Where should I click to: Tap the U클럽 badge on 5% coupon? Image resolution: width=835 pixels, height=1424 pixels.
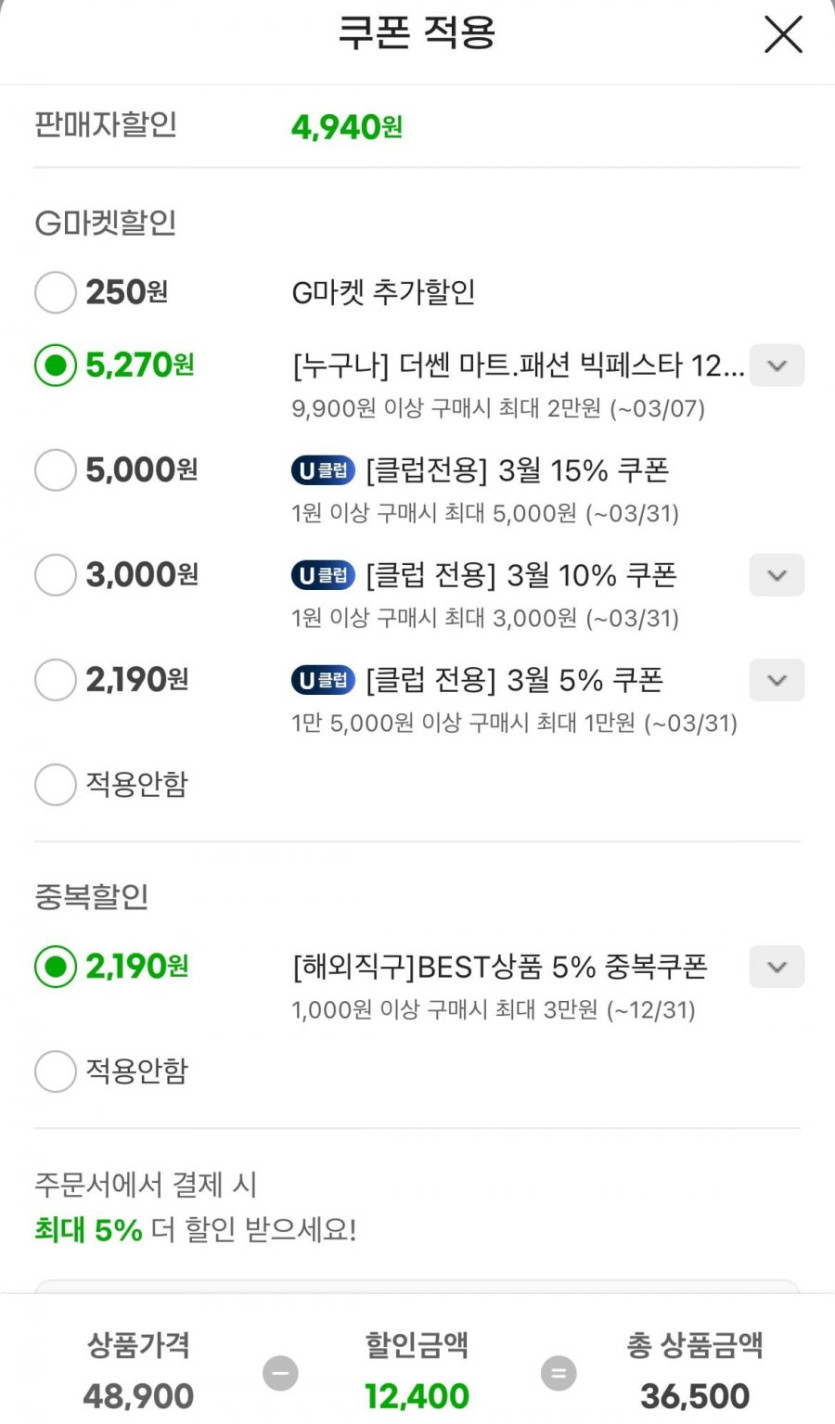coord(323,681)
